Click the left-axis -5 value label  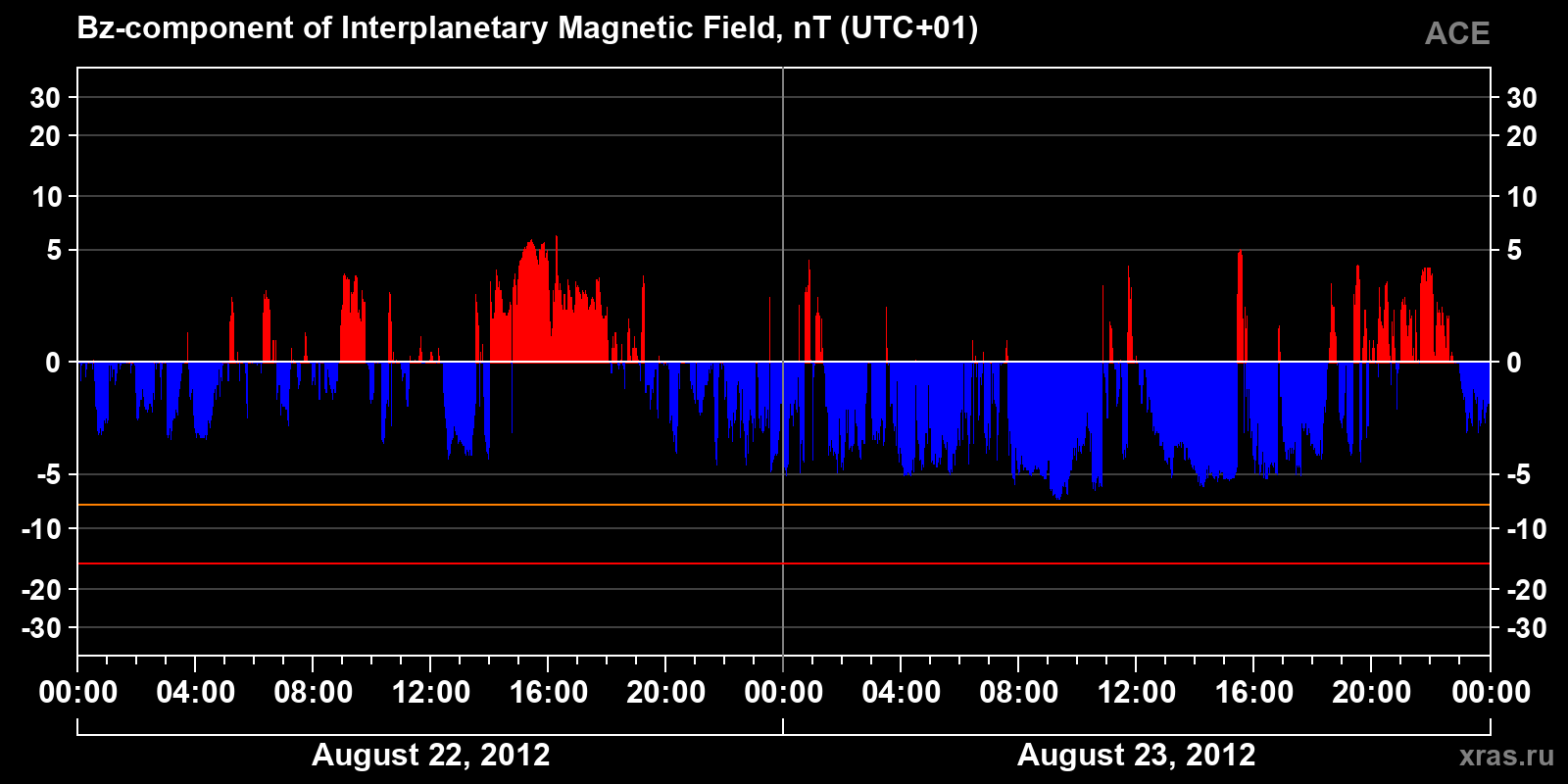[x=49, y=475]
